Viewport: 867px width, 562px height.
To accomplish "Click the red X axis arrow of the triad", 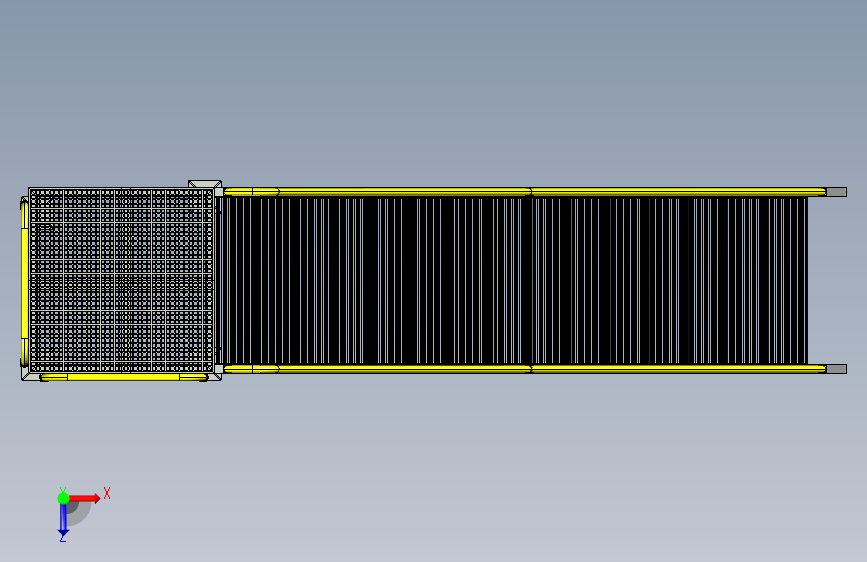I will tap(85, 498).
